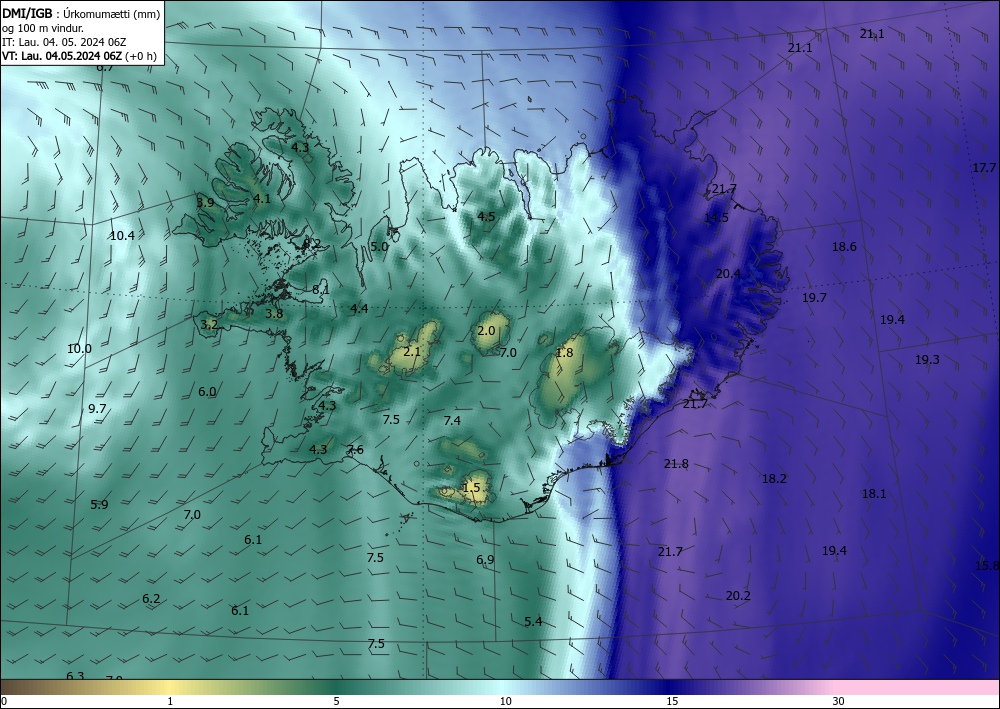
Task: Click the 5.4 value near the bottom
Action: coord(533,621)
